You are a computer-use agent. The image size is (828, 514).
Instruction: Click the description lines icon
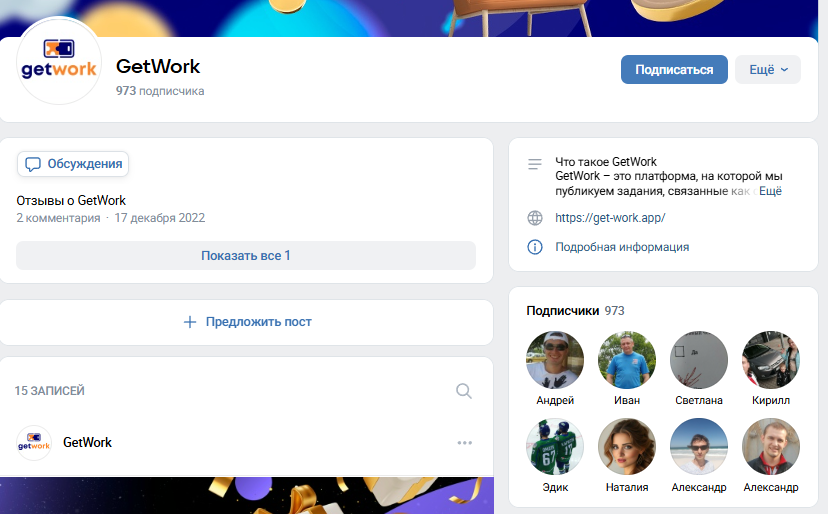click(x=535, y=164)
